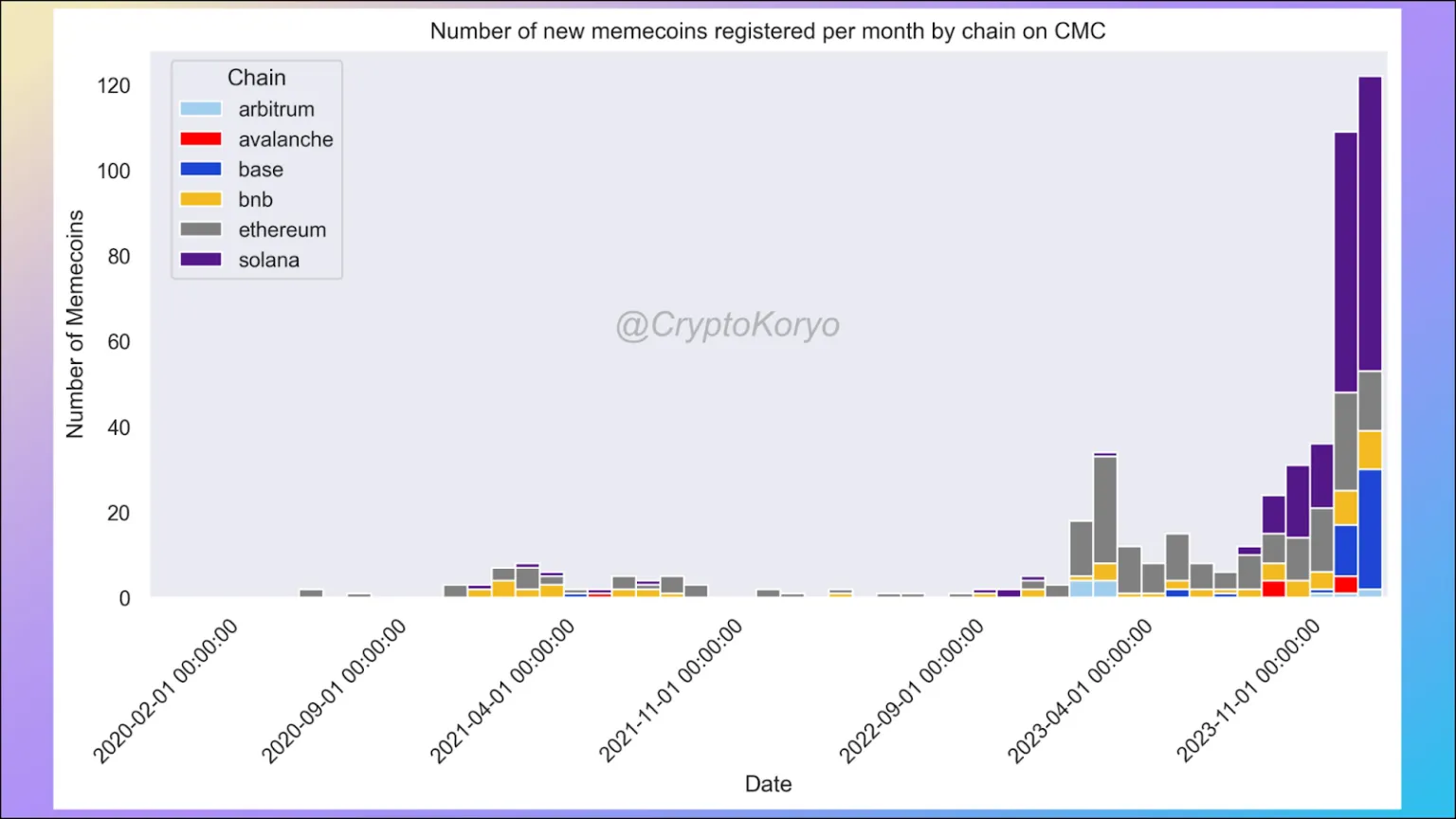Click the chart title about memecoins on CMC

point(768,31)
